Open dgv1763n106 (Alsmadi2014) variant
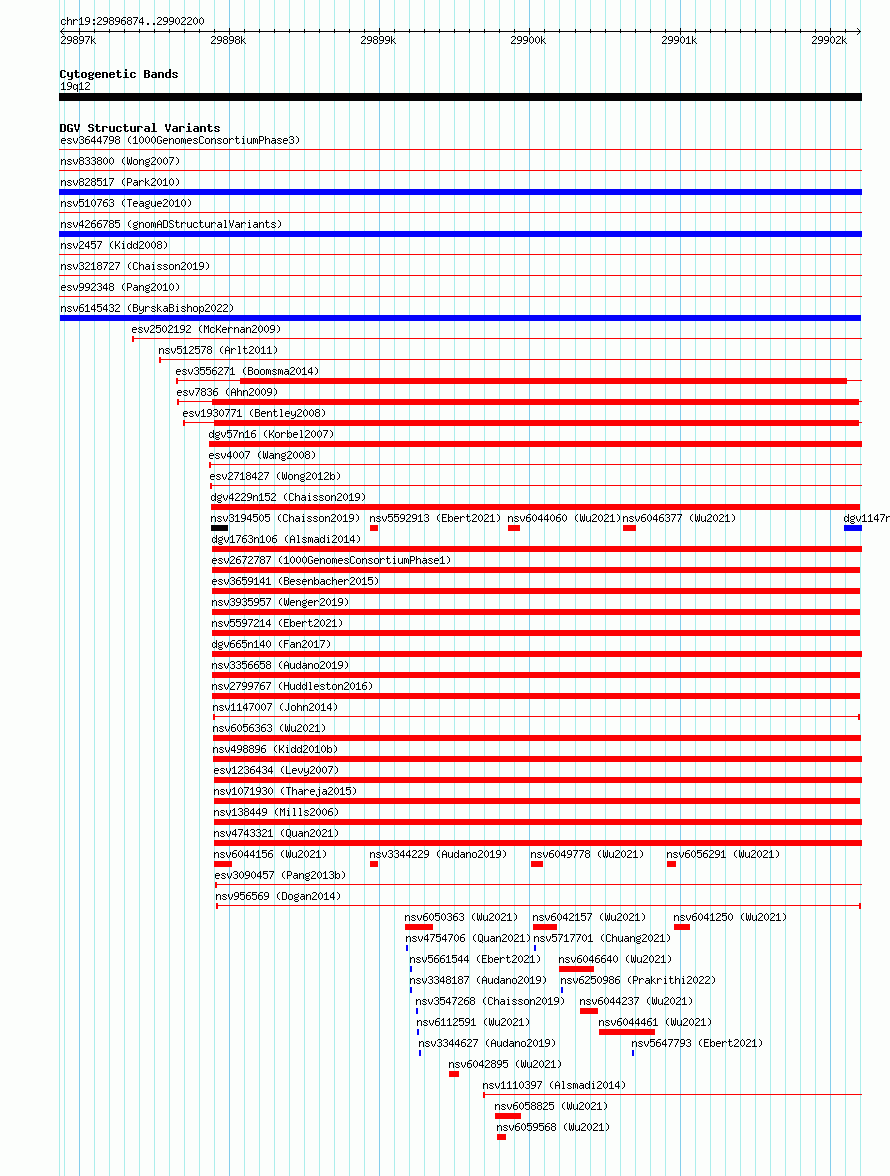890x1176 pixels. (x=286, y=539)
